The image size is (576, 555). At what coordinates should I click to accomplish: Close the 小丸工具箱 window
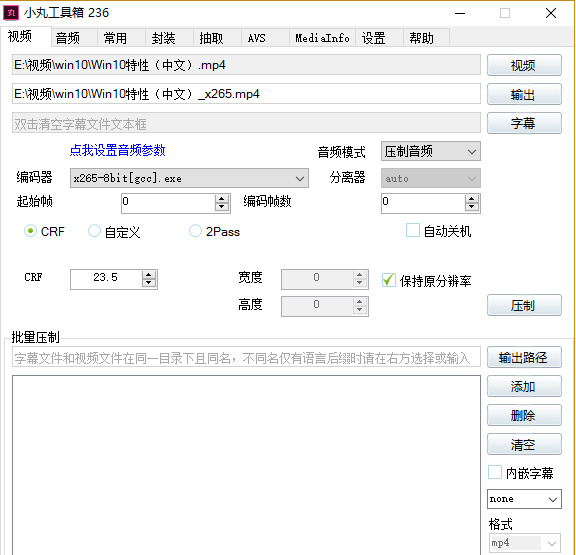tap(551, 13)
